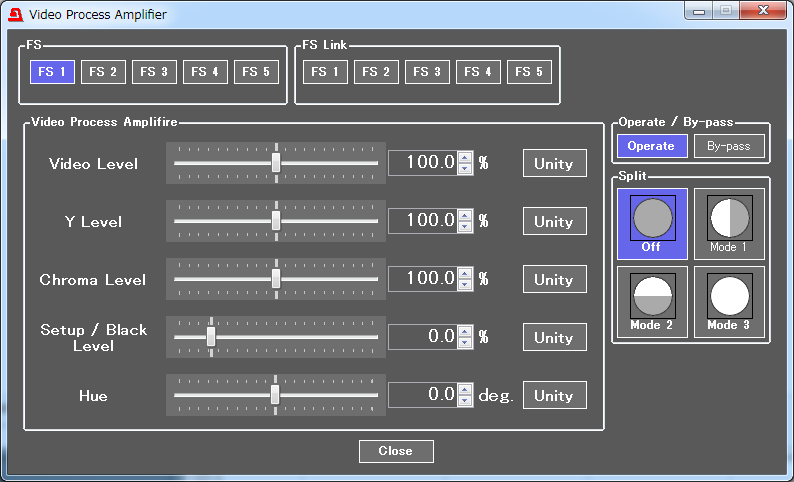The image size is (794, 482).
Task: Click the Setup / Black Level slider handle
Action: pos(211,337)
